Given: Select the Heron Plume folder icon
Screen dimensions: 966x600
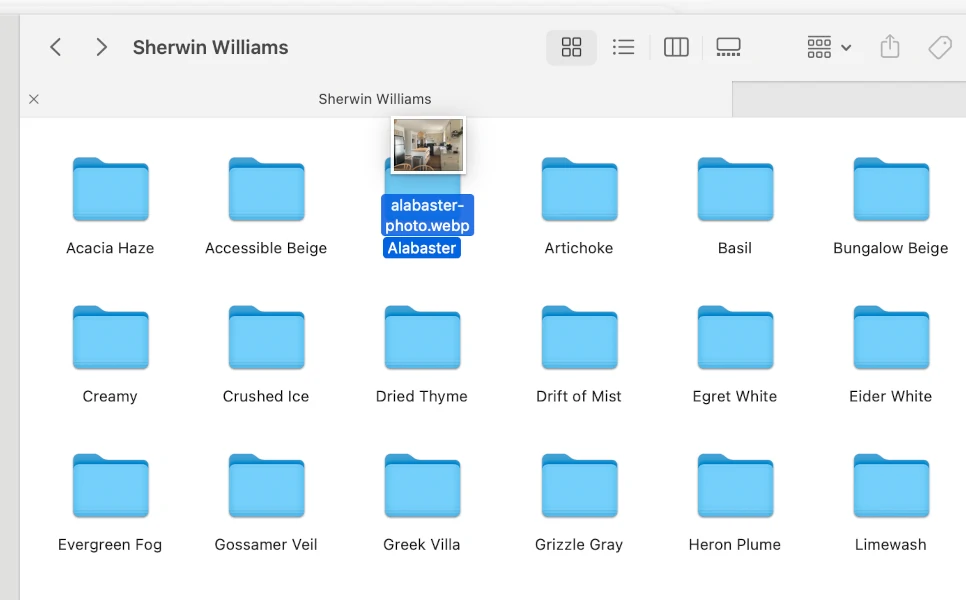Looking at the screenshot, I should point(735,485).
